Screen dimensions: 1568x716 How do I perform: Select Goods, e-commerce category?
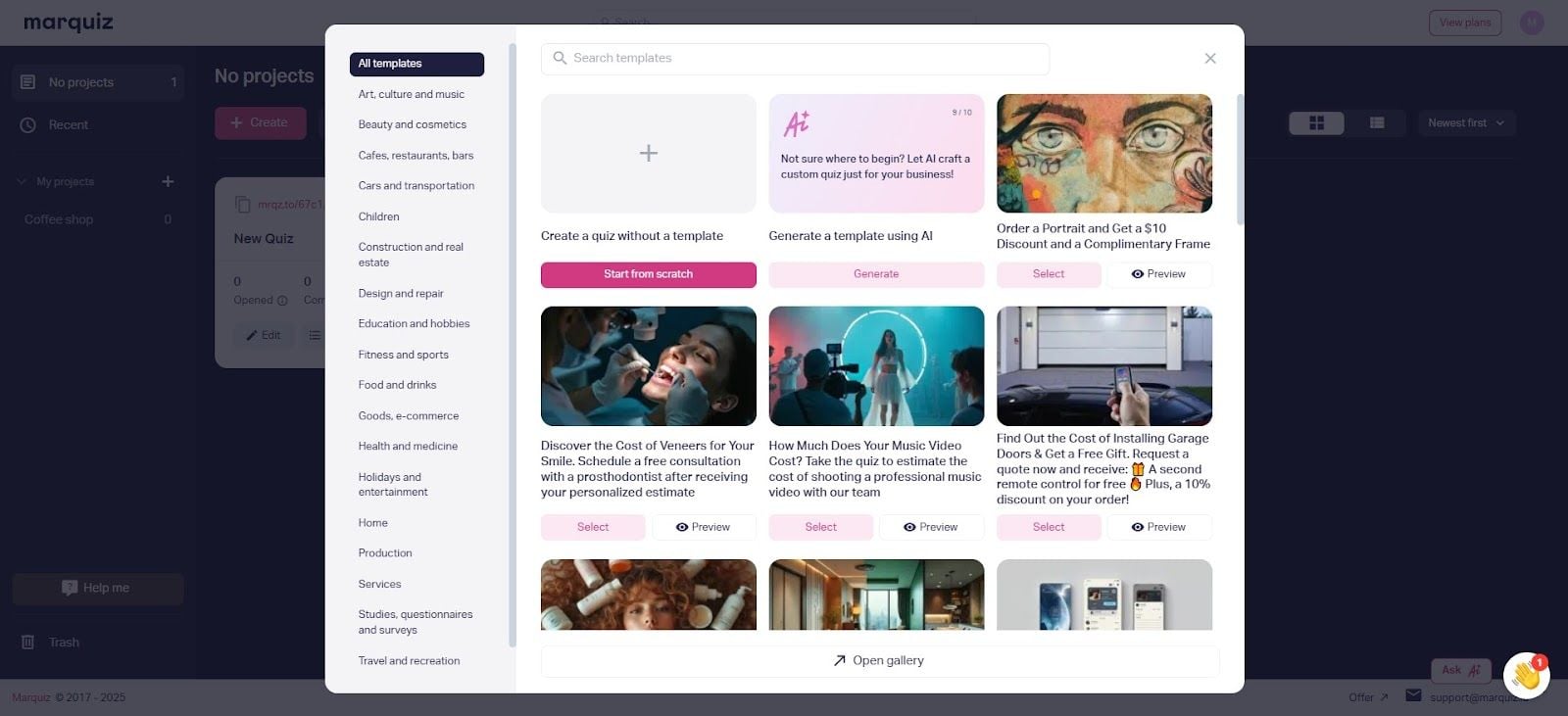(x=409, y=415)
